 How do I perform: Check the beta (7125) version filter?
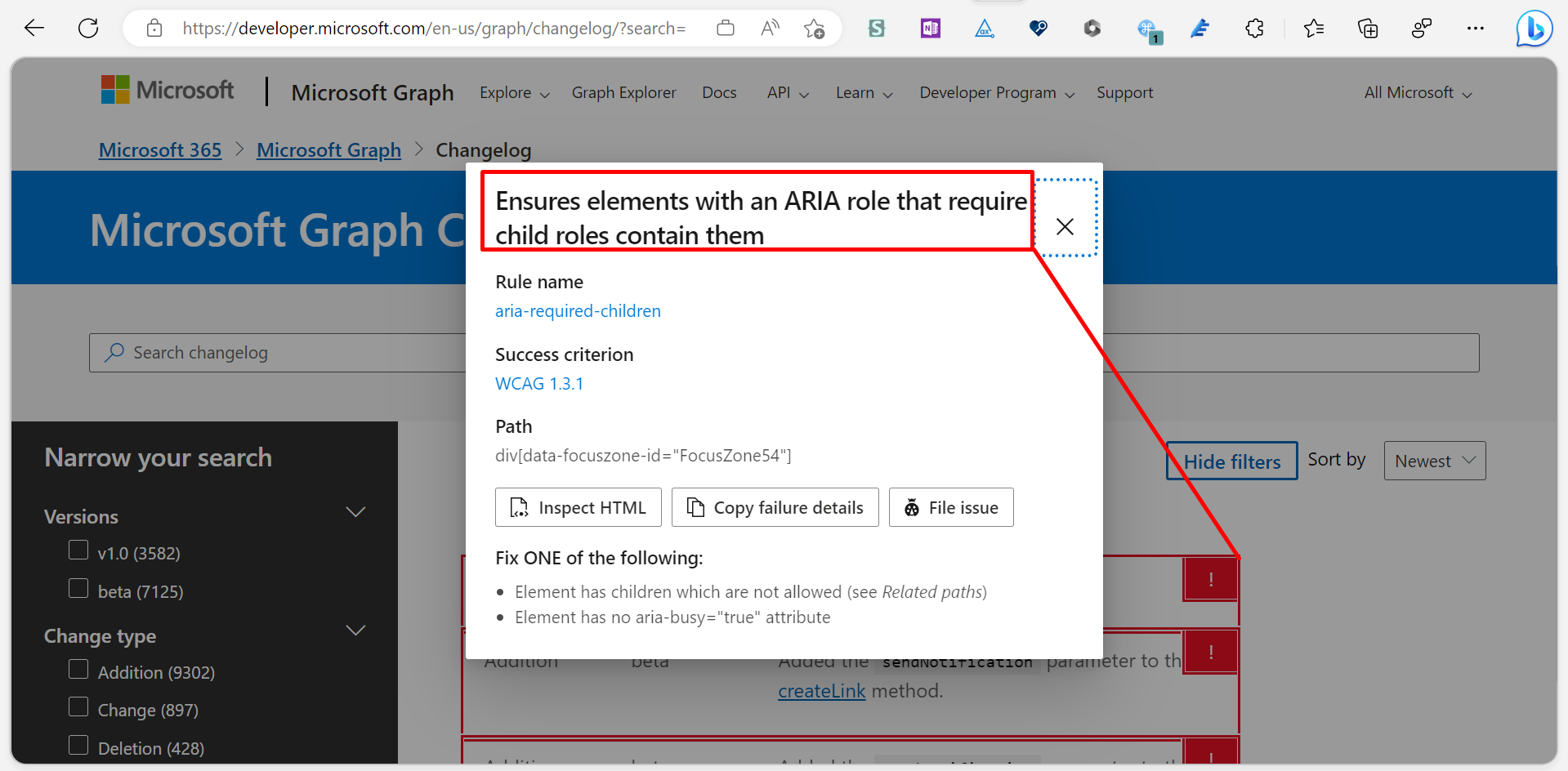[x=78, y=588]
